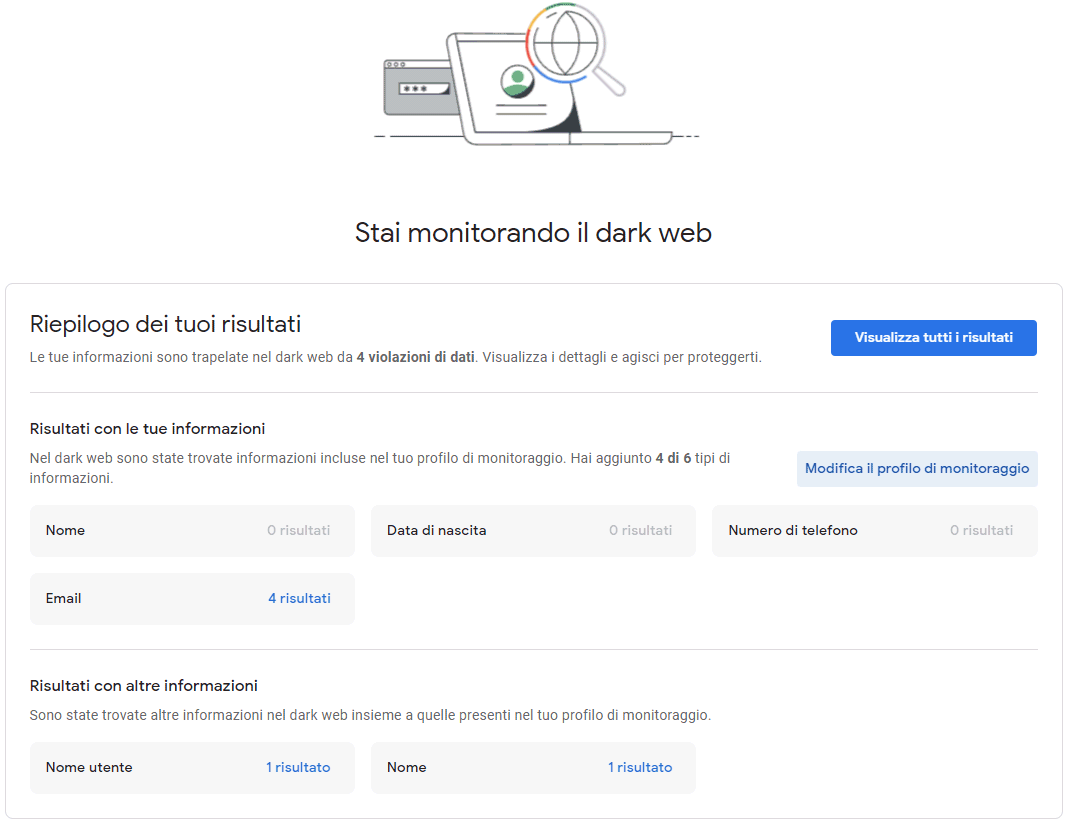Viewport: 1070px width, 826px height.
Task: Select the Email label in its card
Action: click(x=64, y=599)
